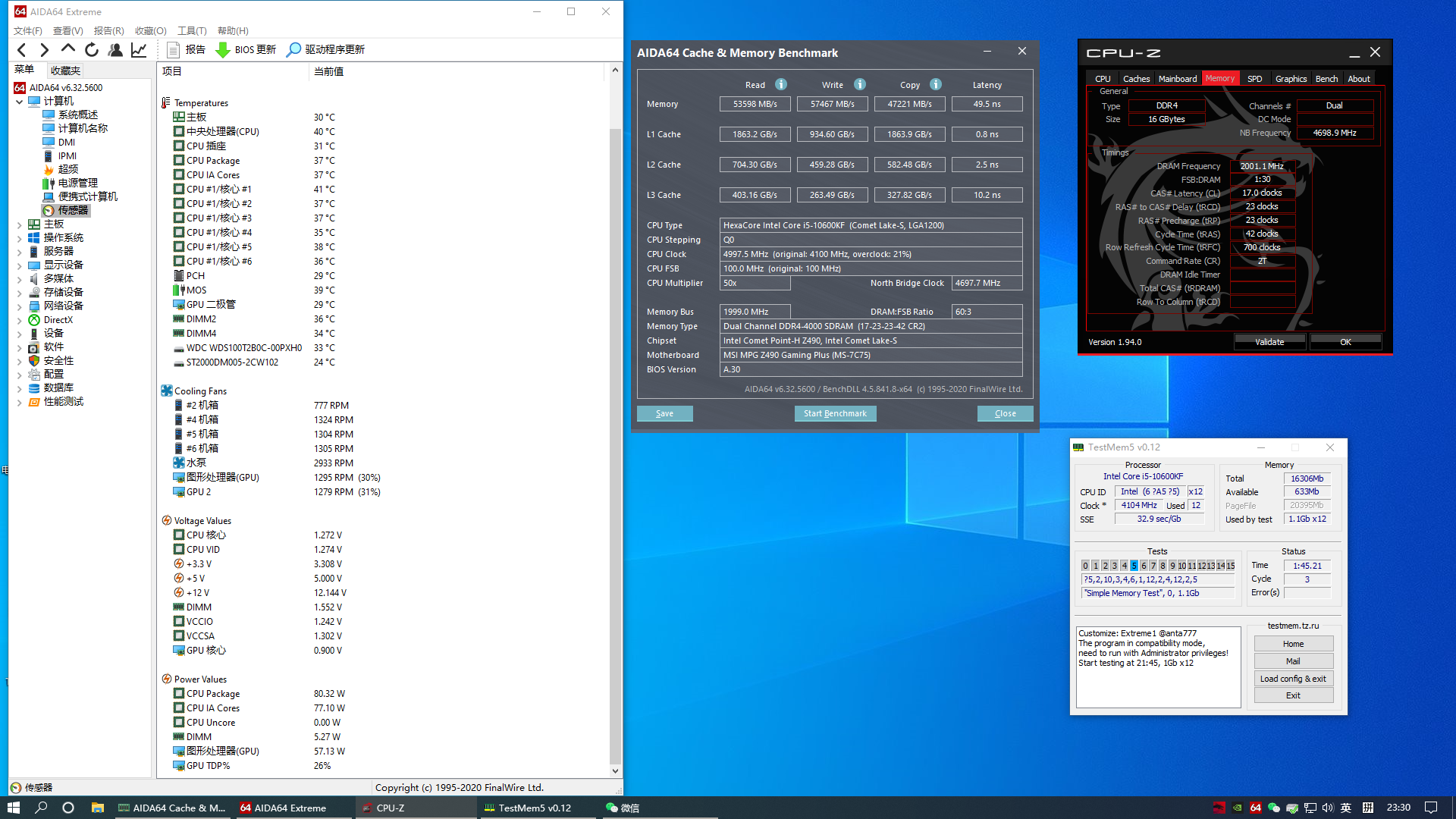
Task: Collapse the 计算机 tree node
Action: tap(20, 102)
